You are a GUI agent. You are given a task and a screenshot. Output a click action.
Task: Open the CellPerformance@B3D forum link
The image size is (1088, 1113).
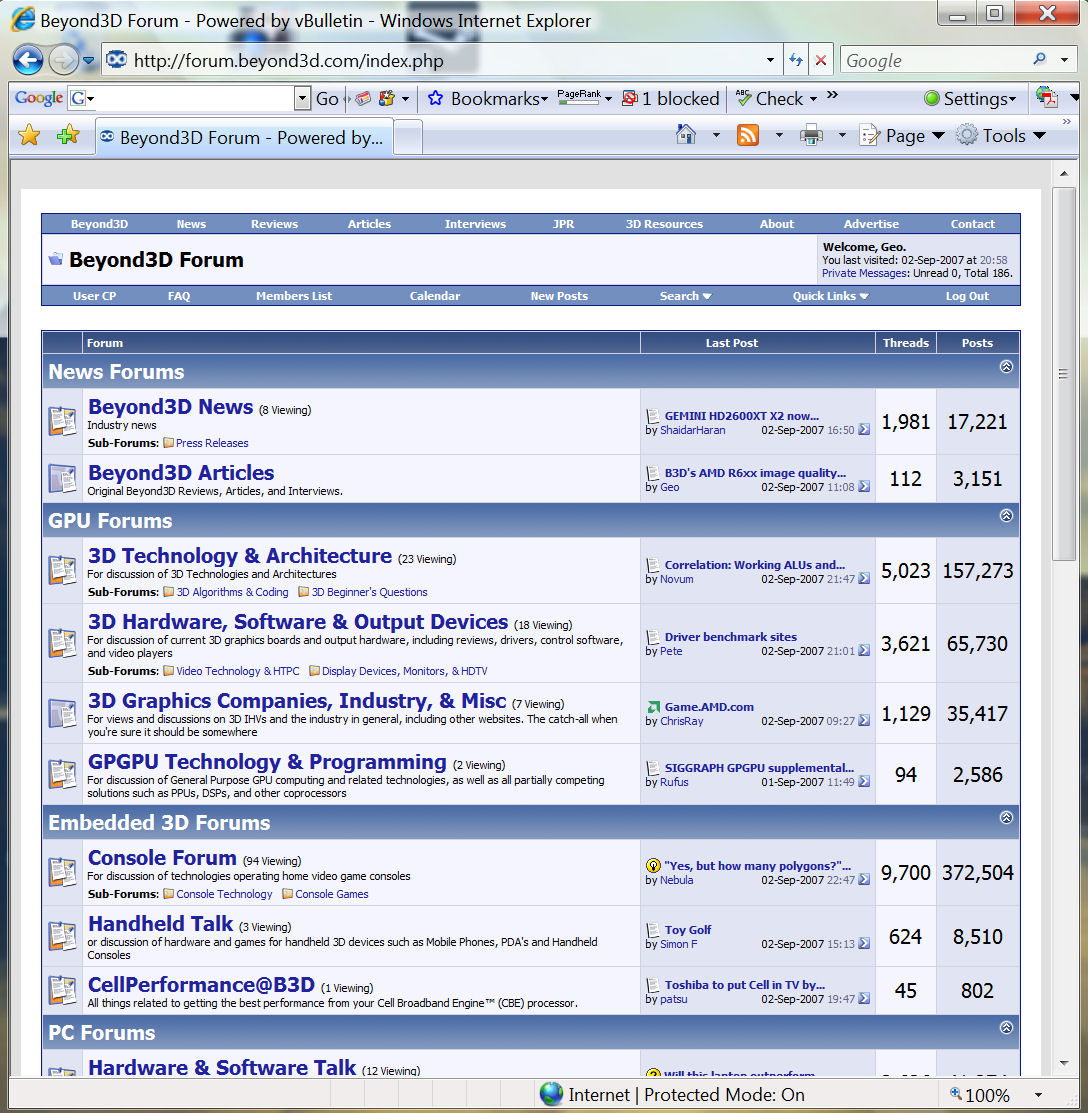pyautogui.click(x=201, y=985)
